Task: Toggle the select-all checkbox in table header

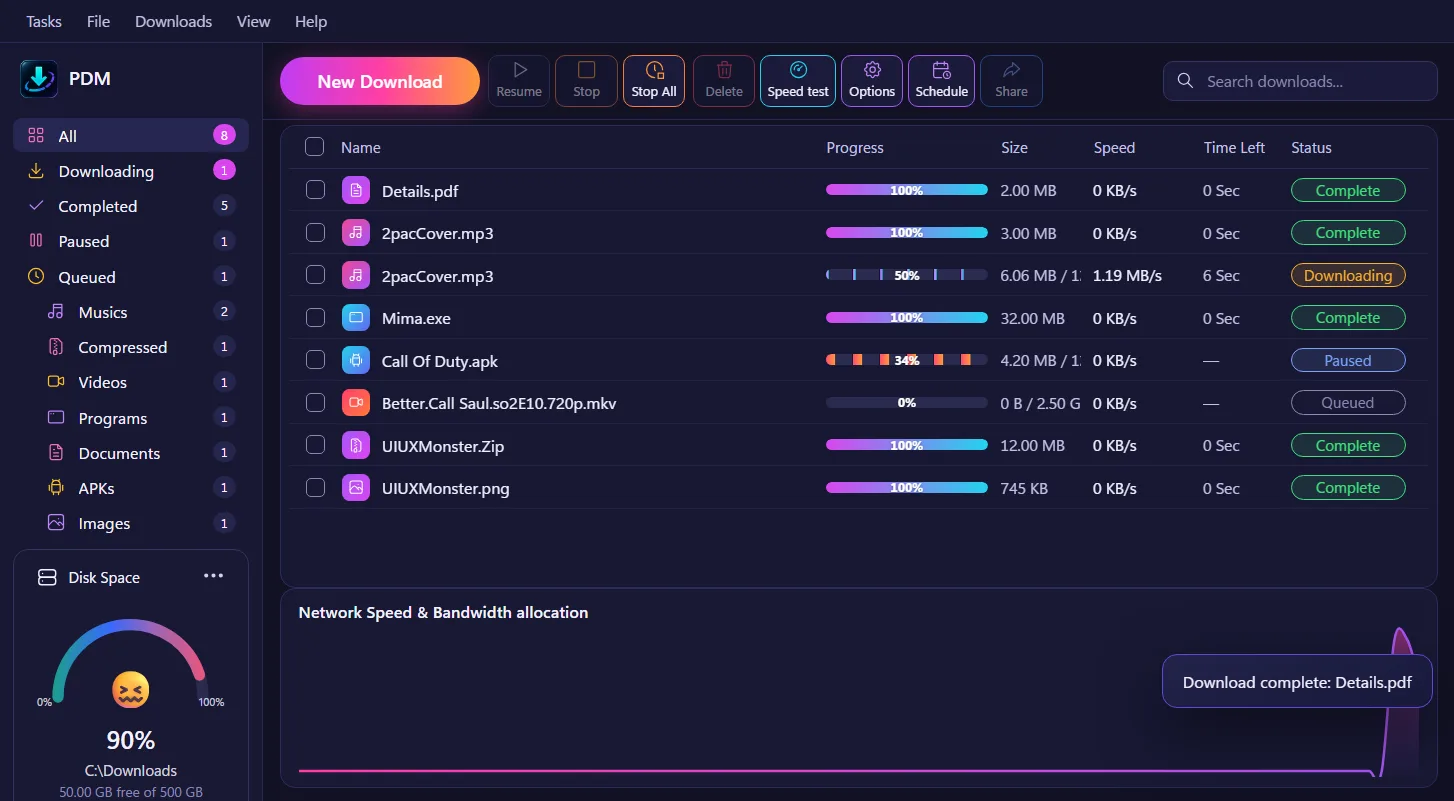Action: (315, 147)
